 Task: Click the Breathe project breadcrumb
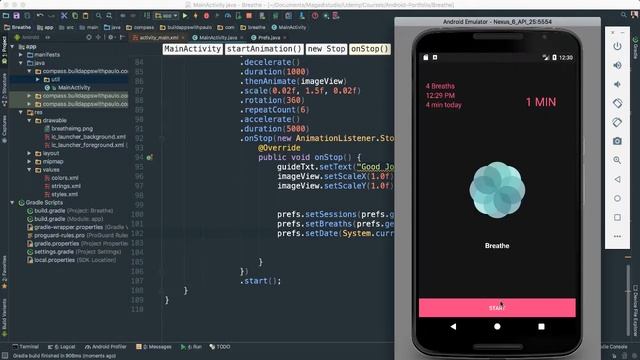(17, 27)
